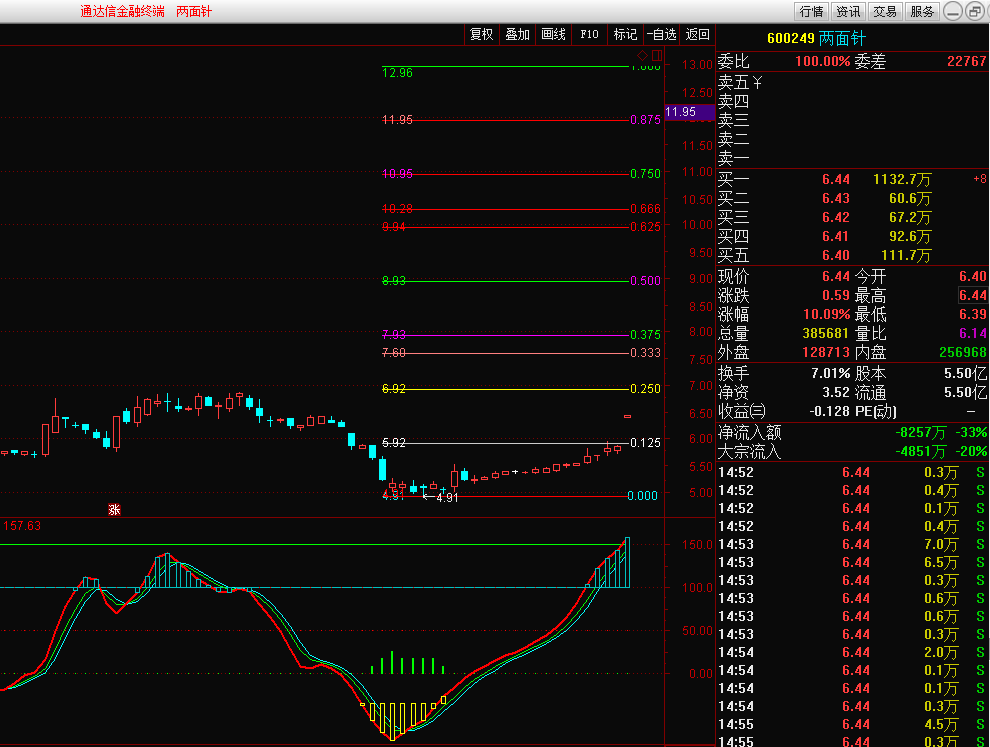Click the 157.63 indicator value label
Screen dimensions: 990x747
22,526
